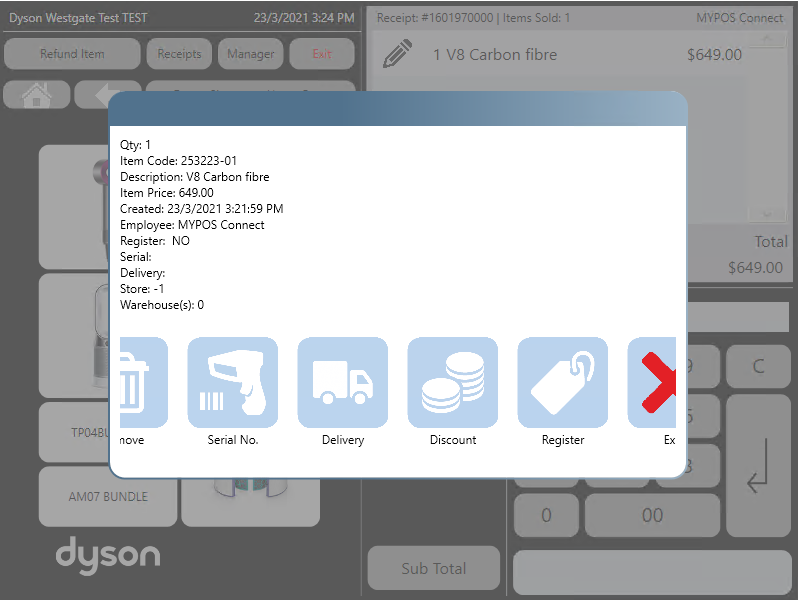Click the Receipt #1601970000 header text
798x600 pixels.
[x=435, y=18]
